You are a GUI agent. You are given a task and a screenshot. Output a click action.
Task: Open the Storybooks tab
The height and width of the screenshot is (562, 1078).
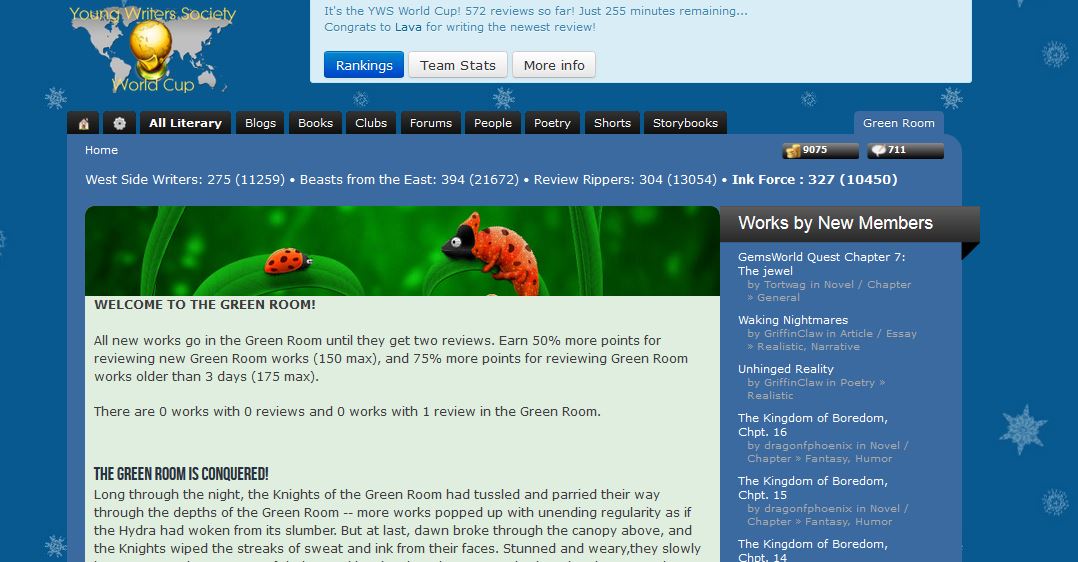pos(685,123)
